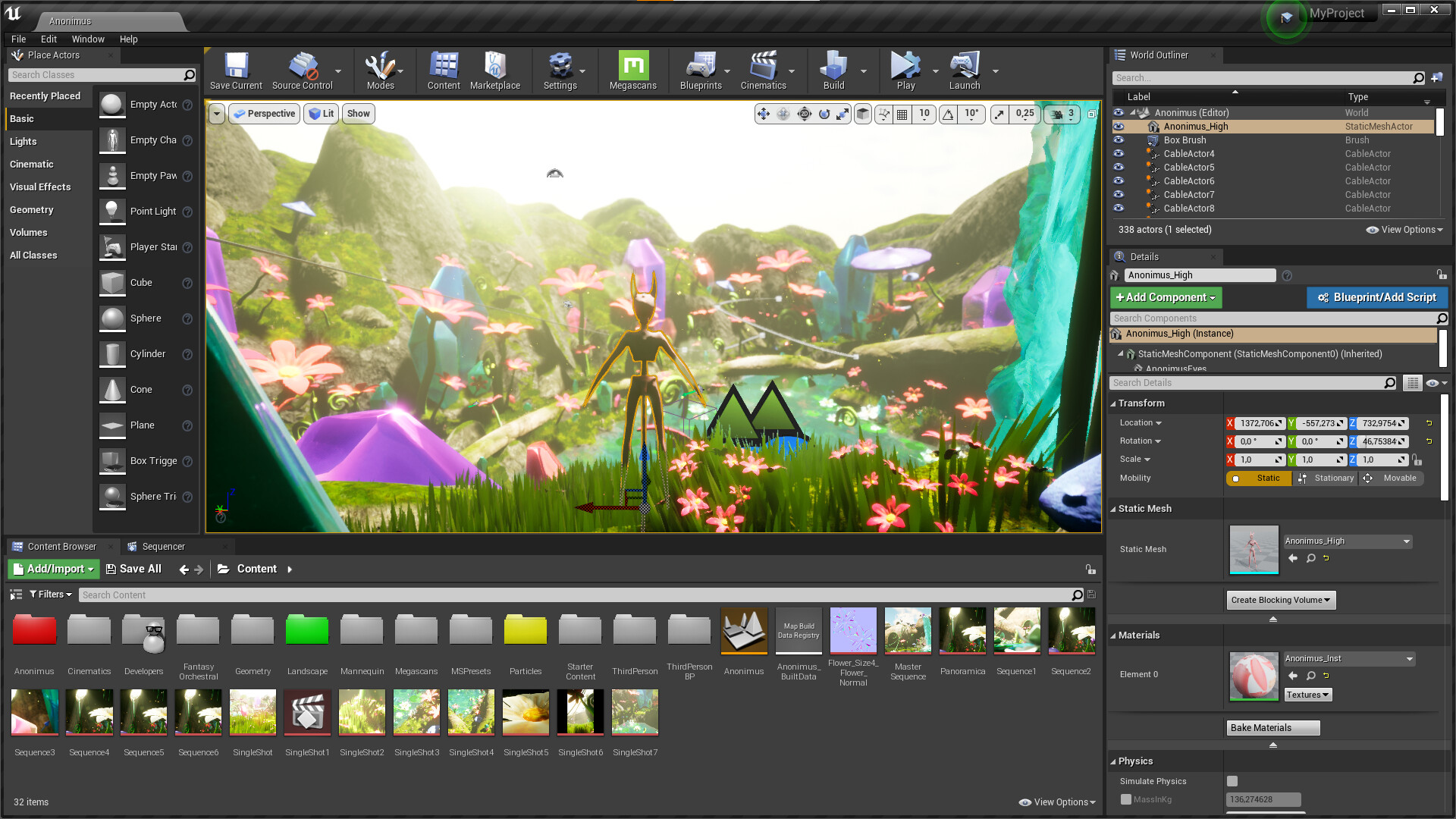The width and height of the screenshot is (1456, 819).
Task: Open the Textures dropdown under Materials
Action: coord(1307,694)
